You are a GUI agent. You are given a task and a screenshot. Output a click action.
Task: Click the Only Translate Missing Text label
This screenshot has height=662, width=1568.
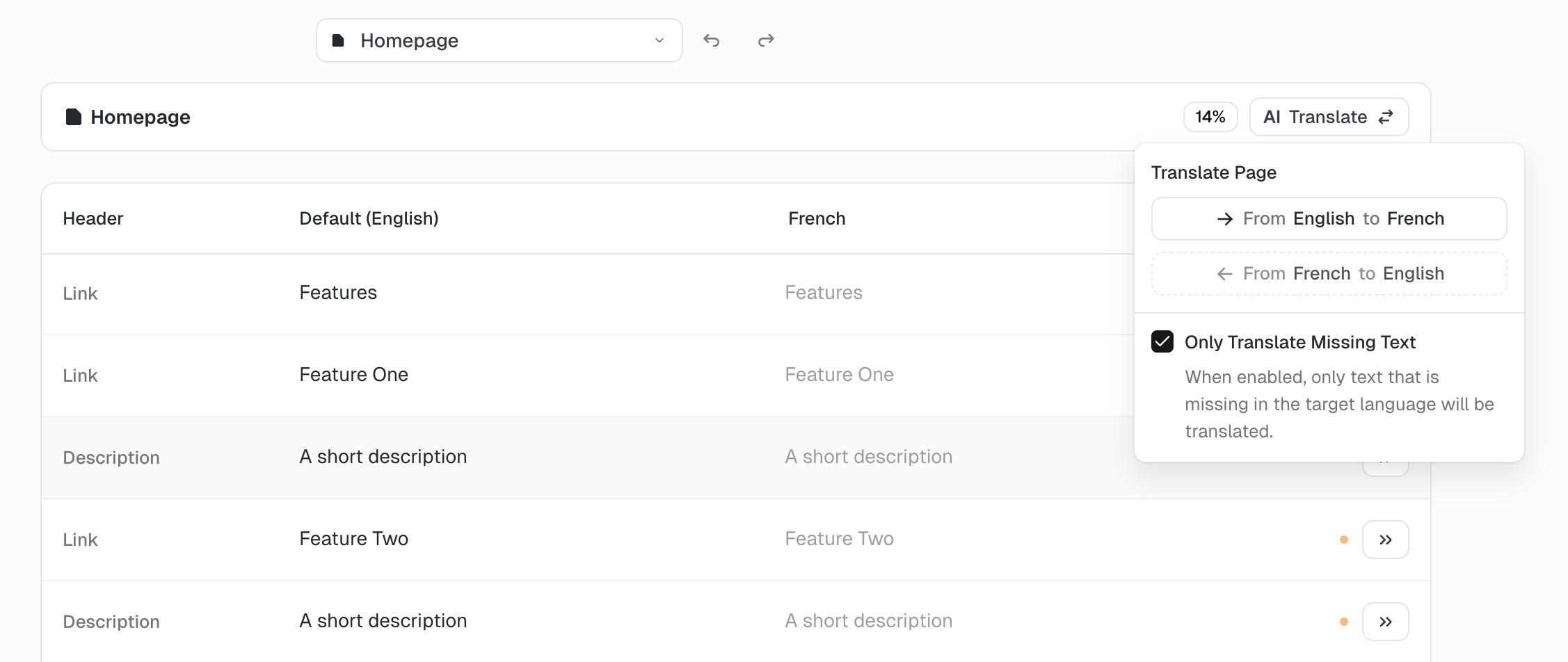pyautogui.click(x=1299, y=342)
